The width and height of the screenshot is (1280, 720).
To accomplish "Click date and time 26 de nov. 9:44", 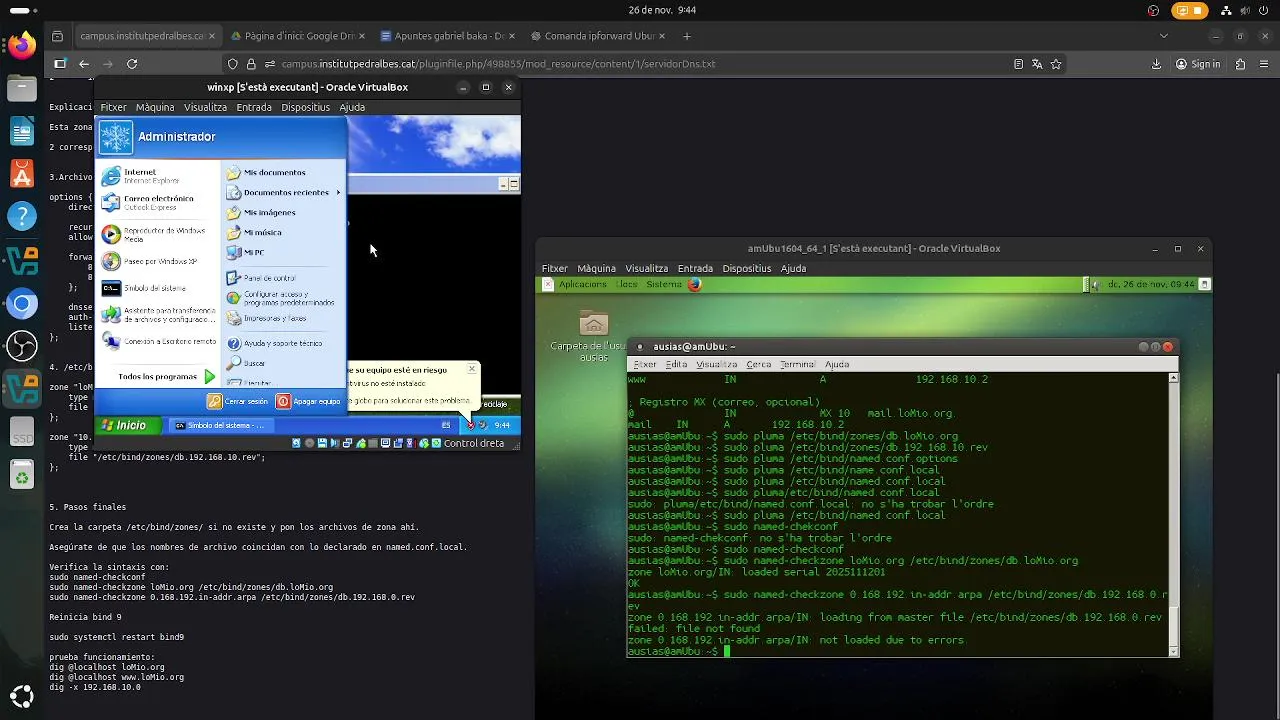I will click(x=662, y=10).
